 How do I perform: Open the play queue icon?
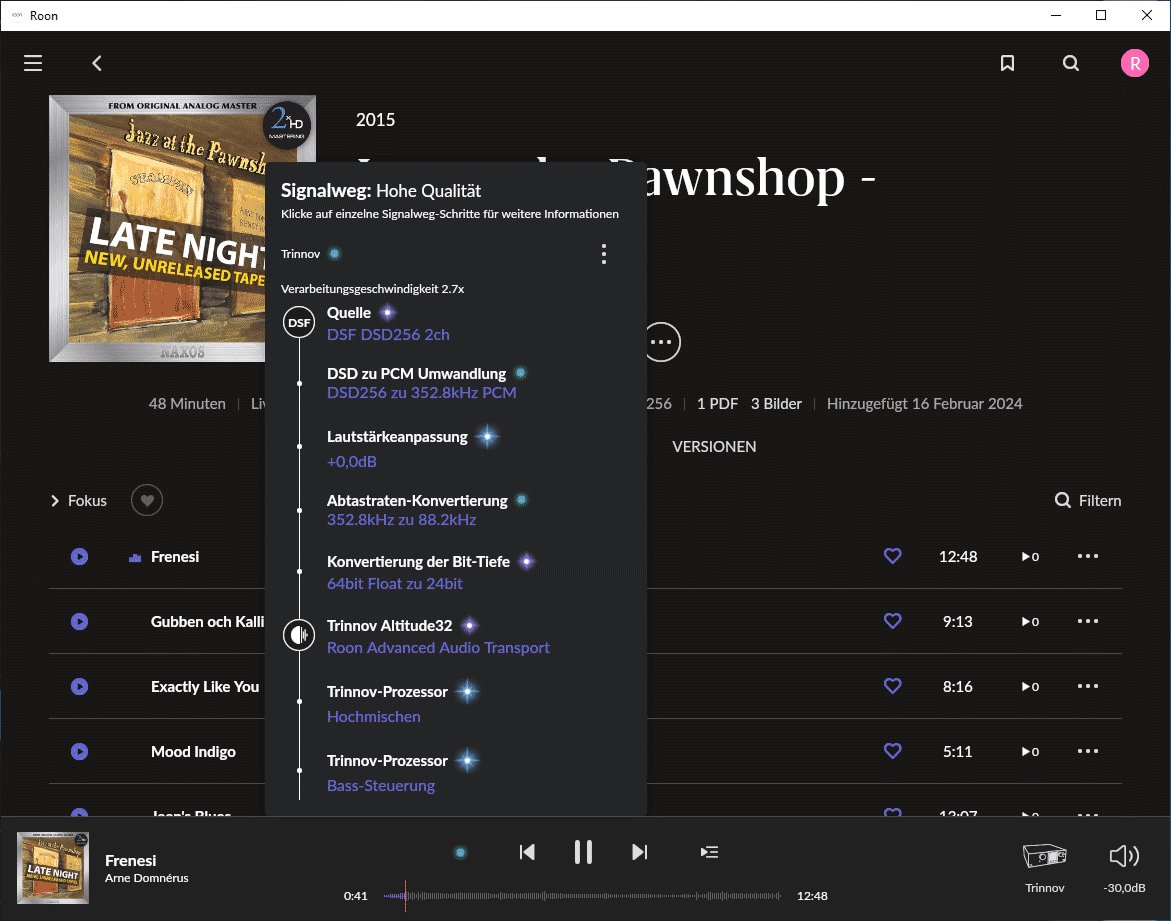[709, 852]
